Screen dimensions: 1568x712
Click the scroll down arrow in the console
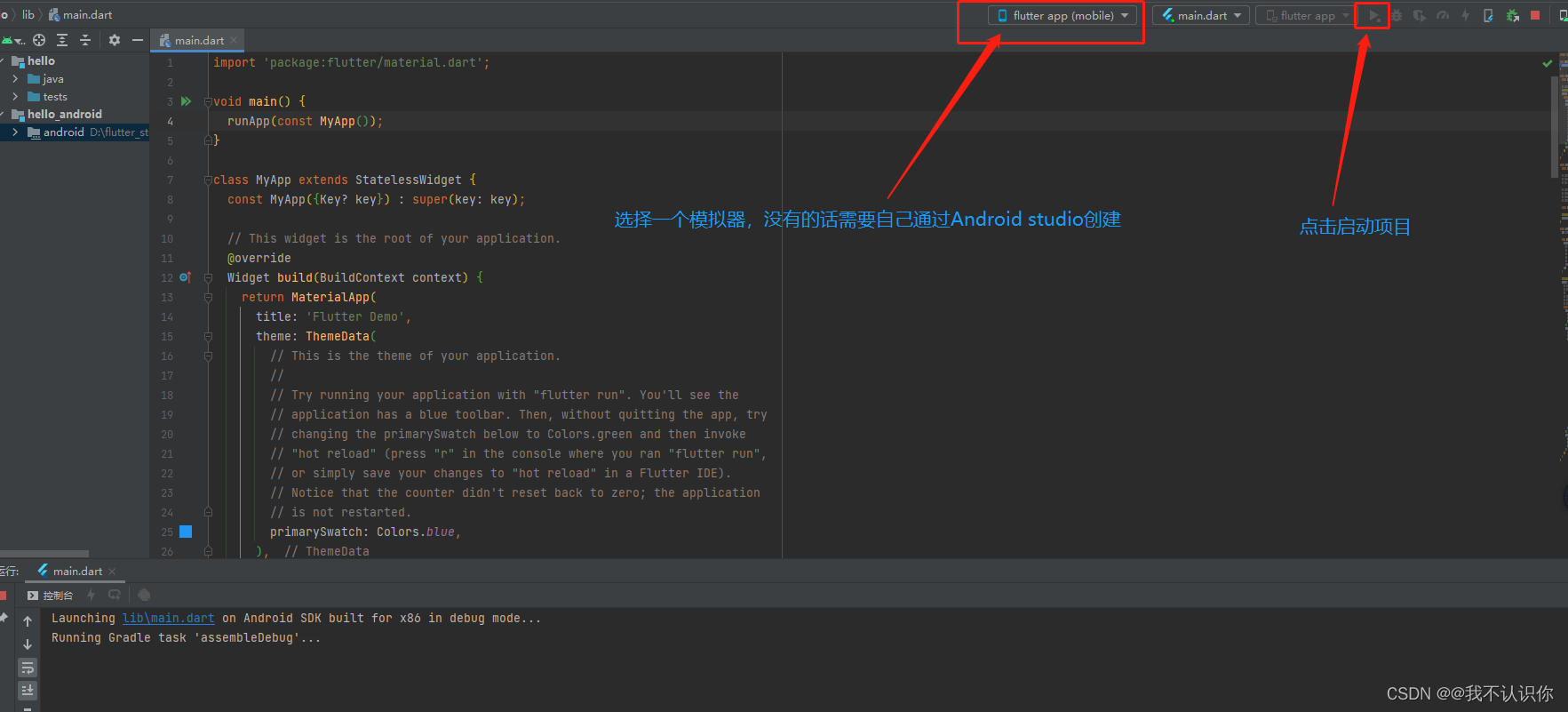click(28, 644)
